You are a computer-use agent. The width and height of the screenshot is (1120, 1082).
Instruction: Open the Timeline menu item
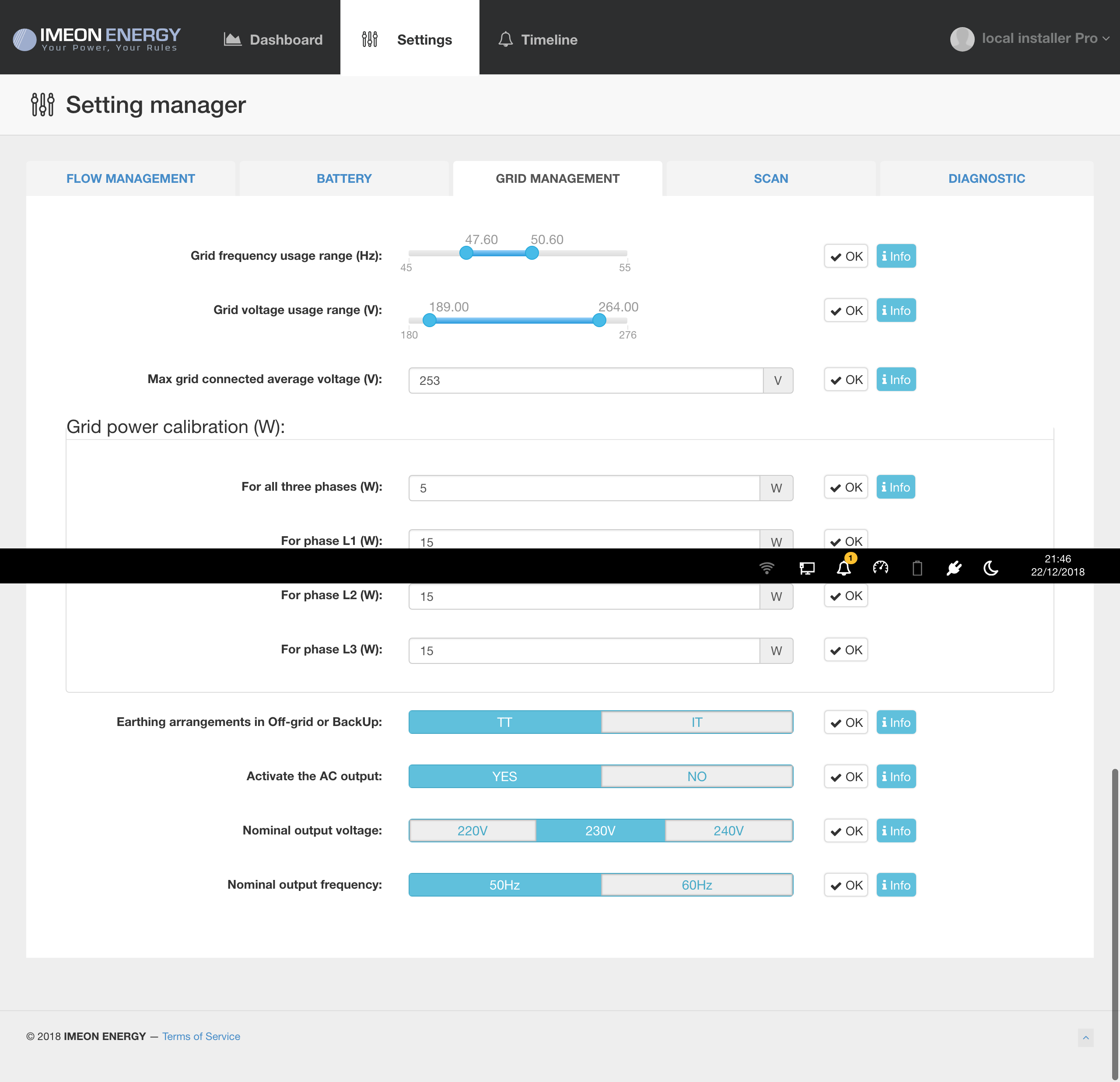coord(537,39)
